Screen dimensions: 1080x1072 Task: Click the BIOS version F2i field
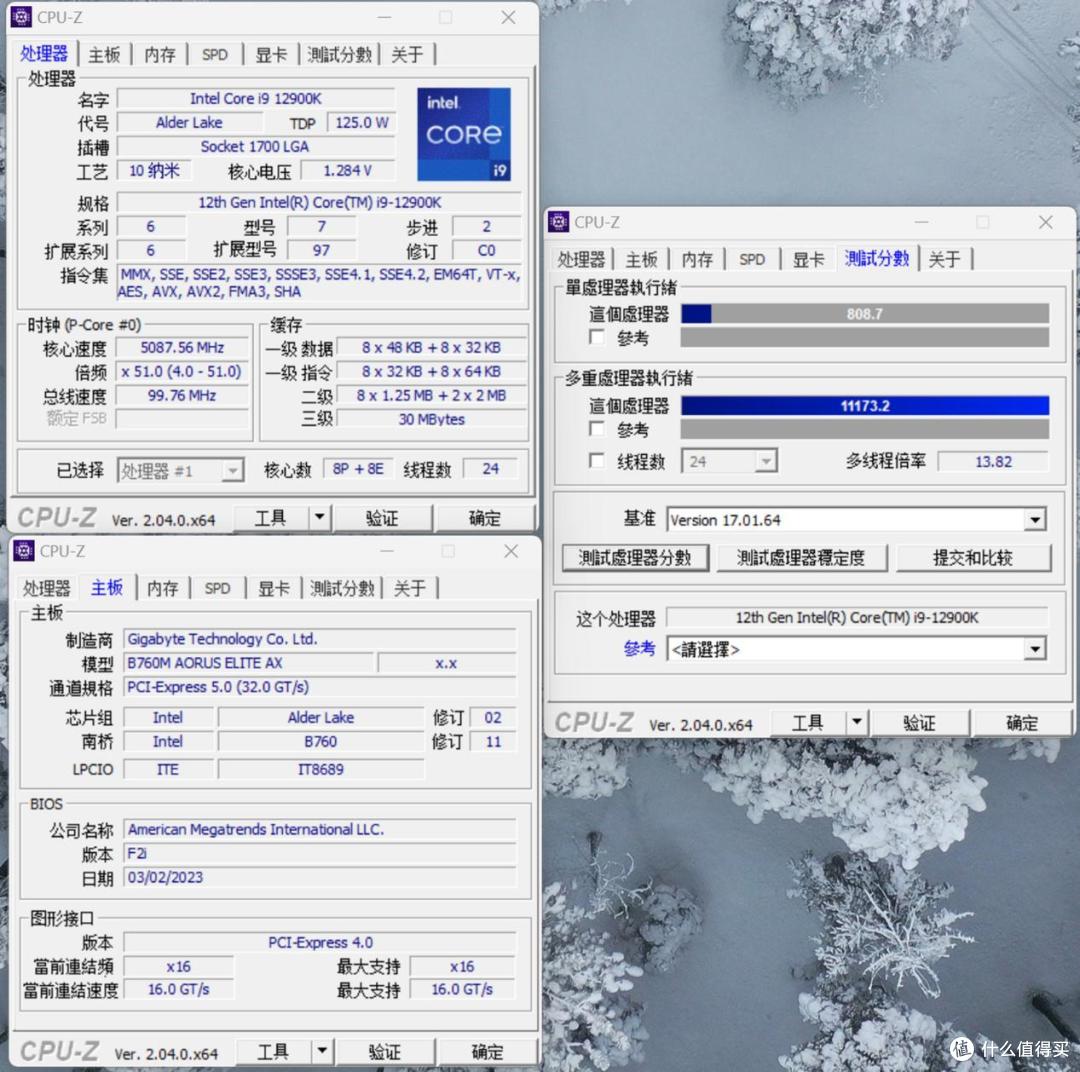320,853
